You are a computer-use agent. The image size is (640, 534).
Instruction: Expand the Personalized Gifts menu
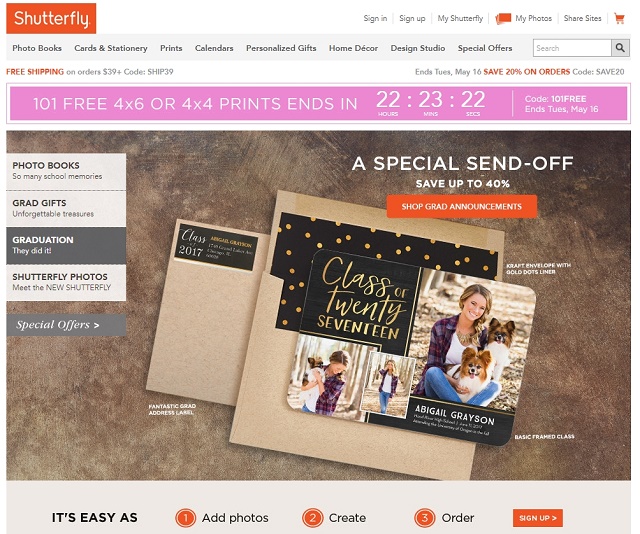tap(281, 48)
